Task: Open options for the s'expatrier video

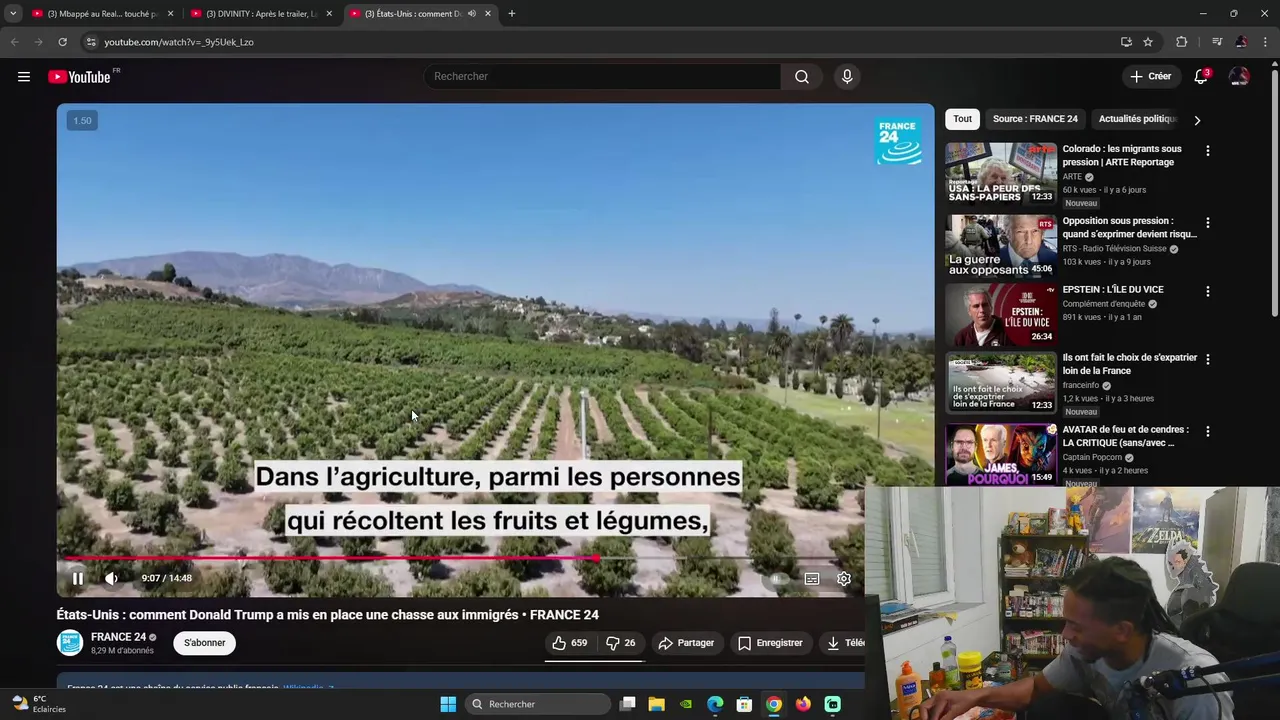Action: tap(1207, 359)
